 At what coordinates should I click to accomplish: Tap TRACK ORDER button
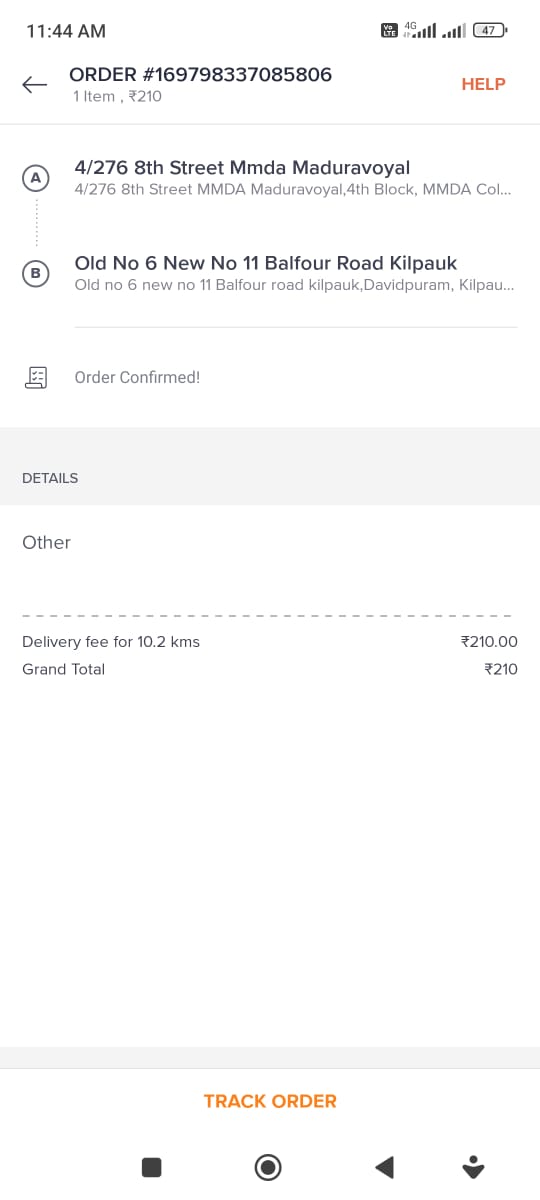(x=270, y=1101)
